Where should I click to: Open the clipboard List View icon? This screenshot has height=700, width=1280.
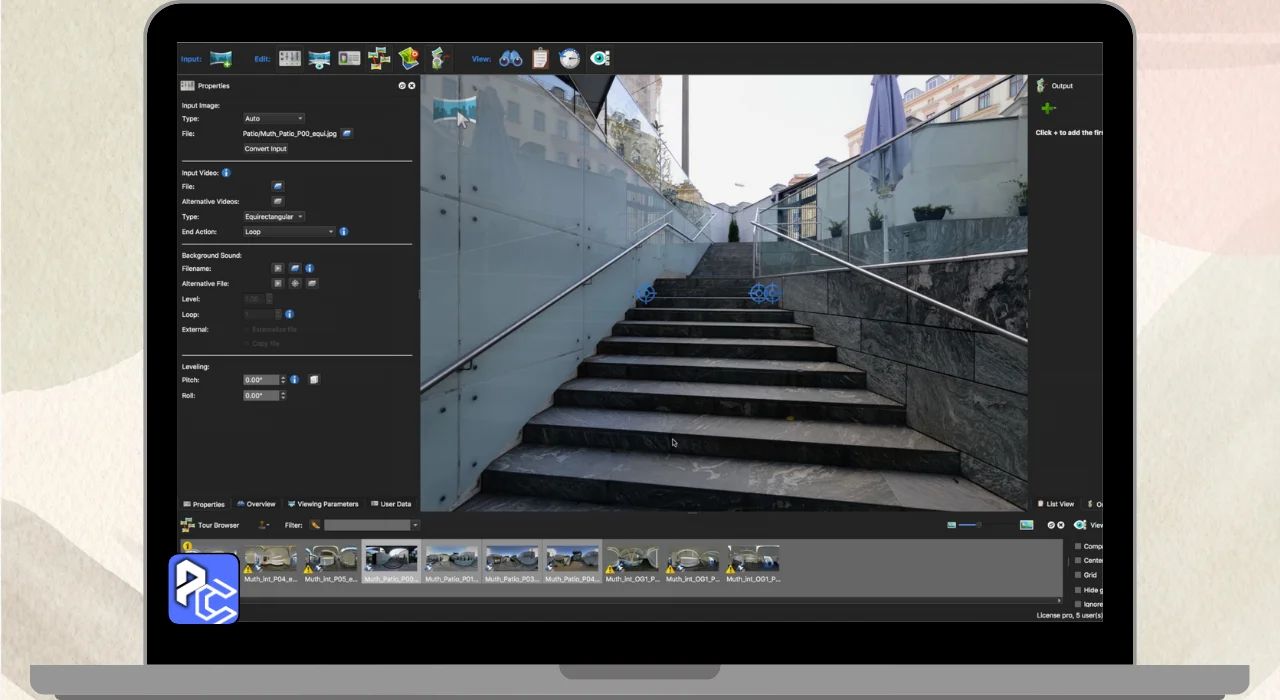(540, 59)
